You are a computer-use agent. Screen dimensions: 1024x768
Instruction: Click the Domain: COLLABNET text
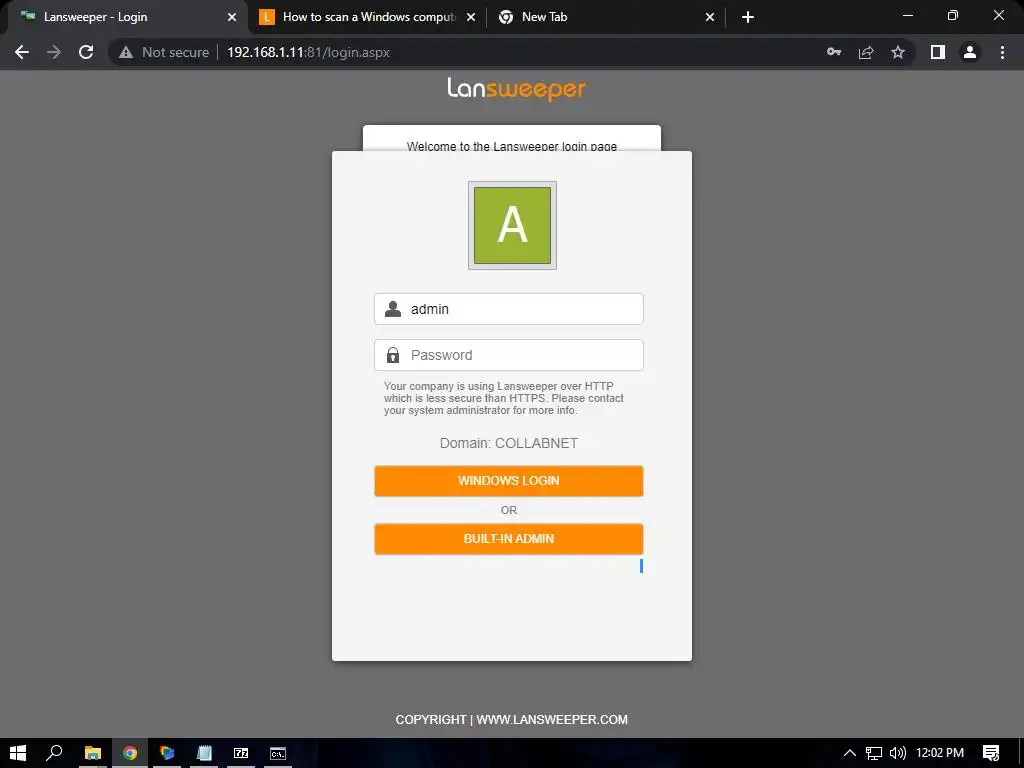pos(509,443)
